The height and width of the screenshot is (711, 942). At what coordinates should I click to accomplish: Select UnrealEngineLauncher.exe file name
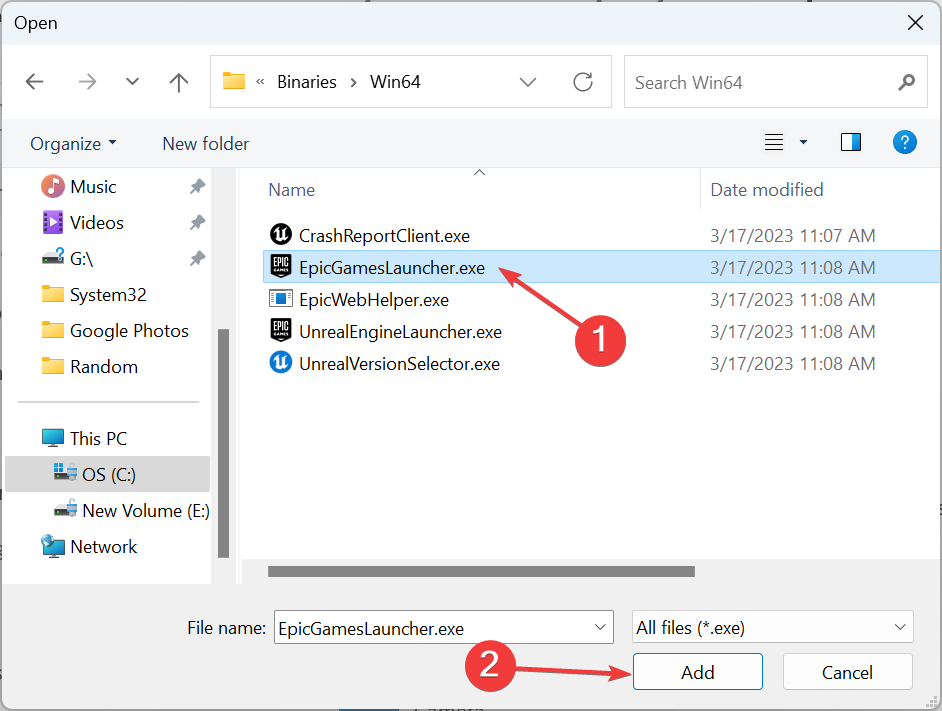tap(400, 332)
